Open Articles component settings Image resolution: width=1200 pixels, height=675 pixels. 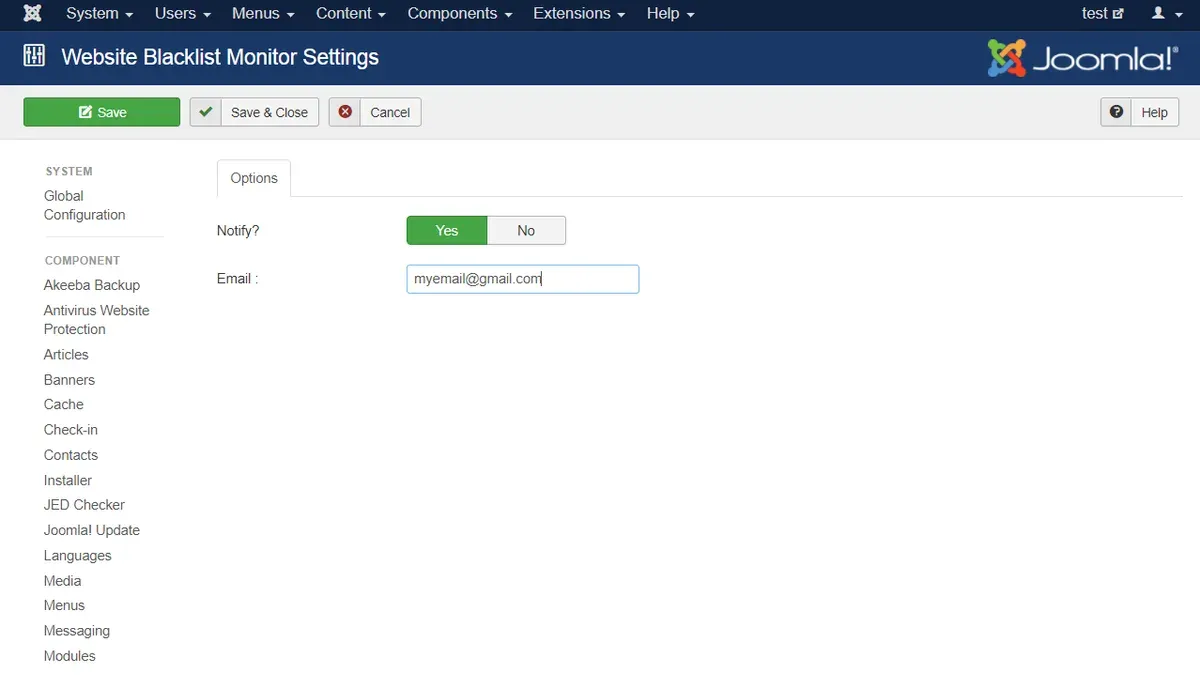click(x=66, y=354)
